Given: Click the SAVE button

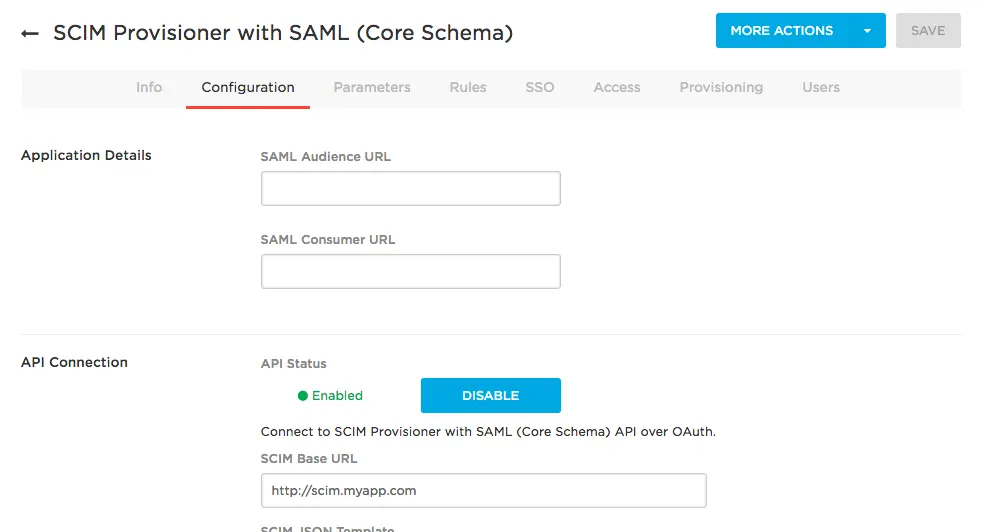Looking at the screenshot, I should [x=928, y=31].
